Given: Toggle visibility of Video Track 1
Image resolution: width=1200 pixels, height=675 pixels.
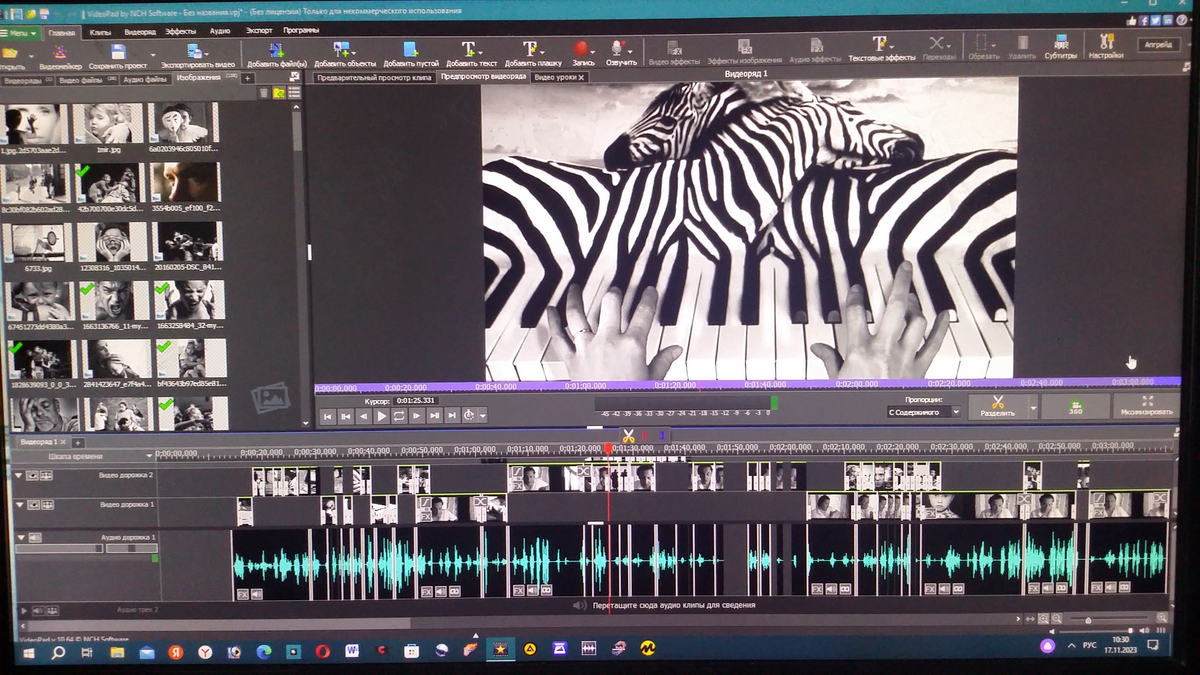Looking at the screenshot, I should (x=32, y=504).
